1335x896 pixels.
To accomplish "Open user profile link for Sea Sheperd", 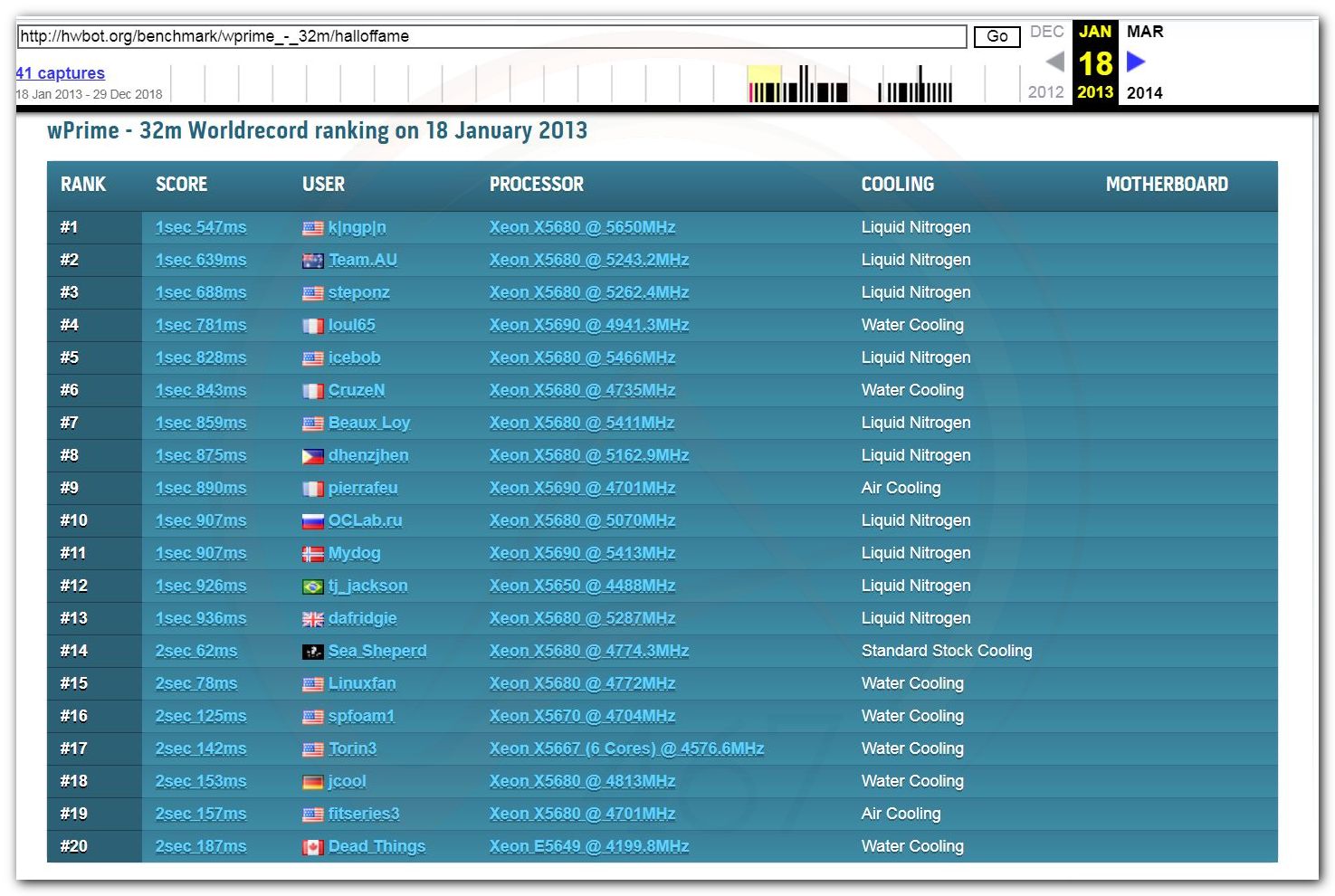I will (377, 651).
